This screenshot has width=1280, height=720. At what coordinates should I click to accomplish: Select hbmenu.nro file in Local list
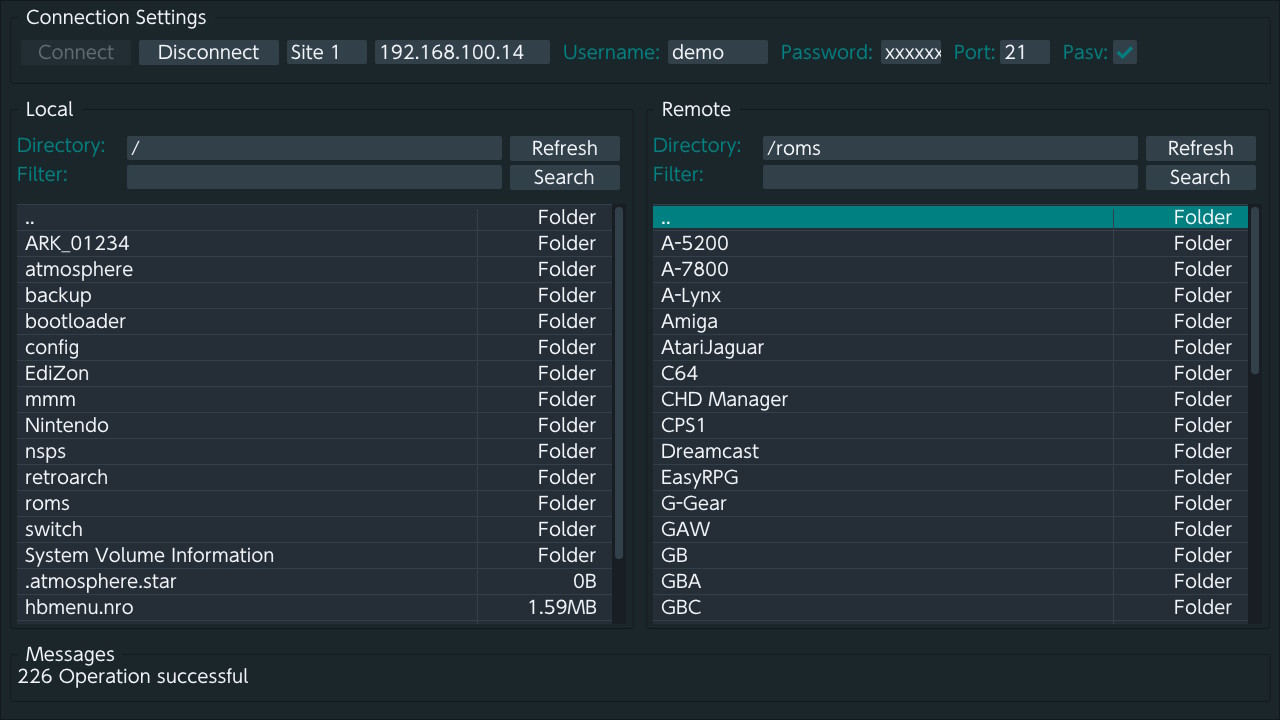(x=79, y=607)
